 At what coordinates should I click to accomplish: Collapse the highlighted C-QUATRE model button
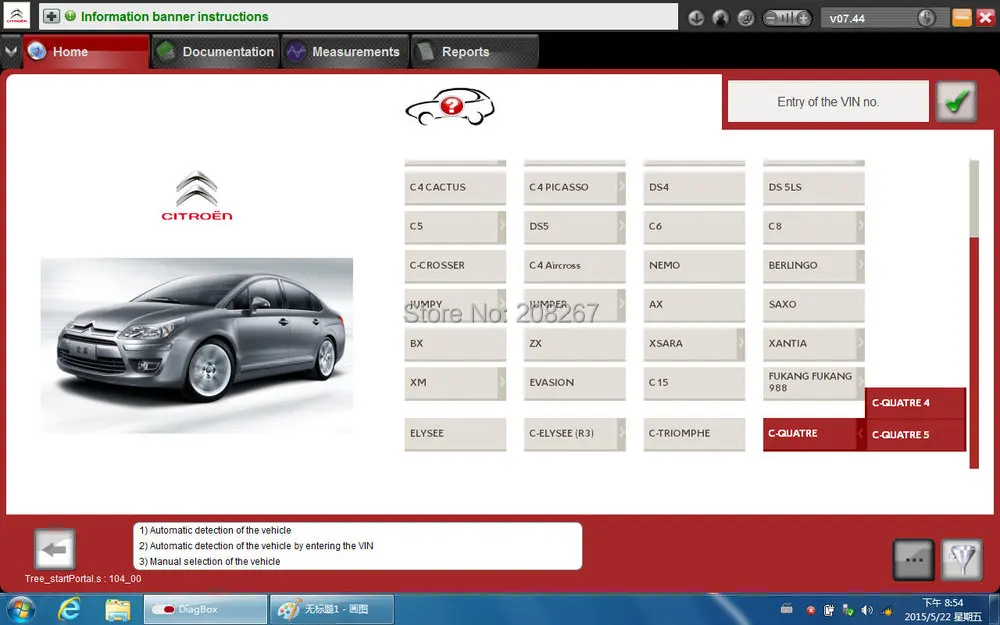pyautogui.click(x=814, y=434)
